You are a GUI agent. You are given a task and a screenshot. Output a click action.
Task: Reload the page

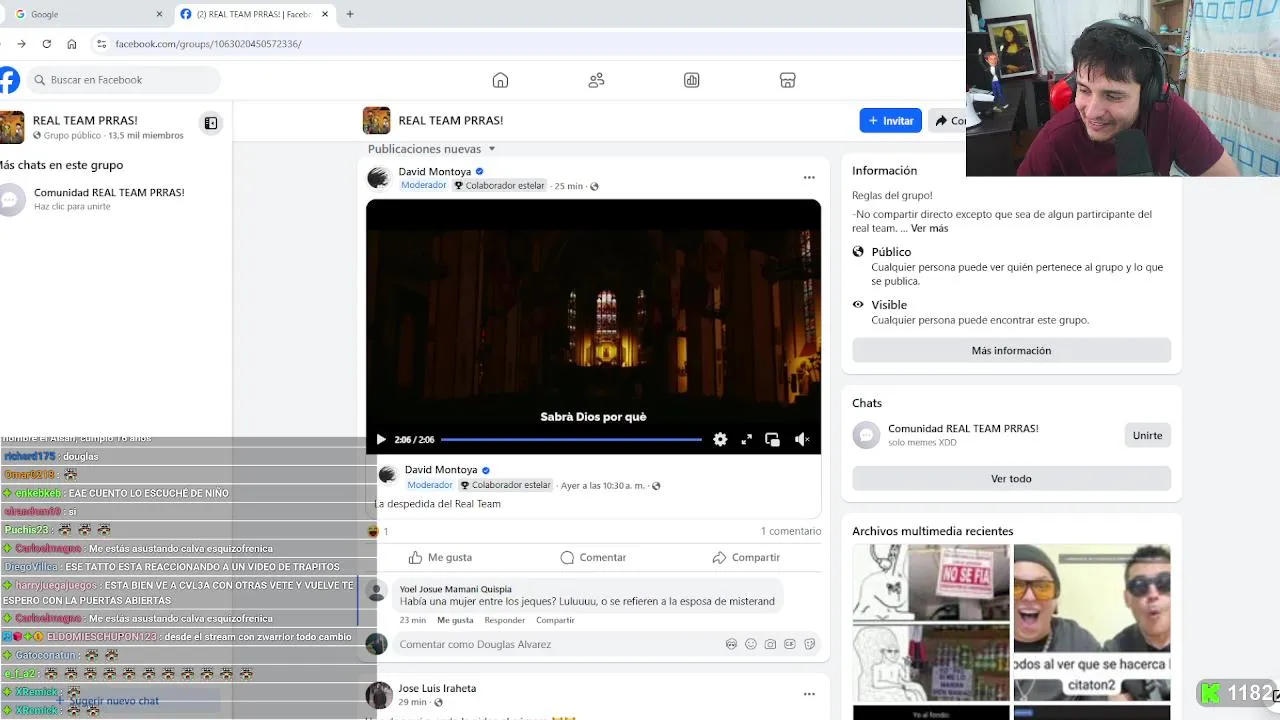tap(46, 44)
